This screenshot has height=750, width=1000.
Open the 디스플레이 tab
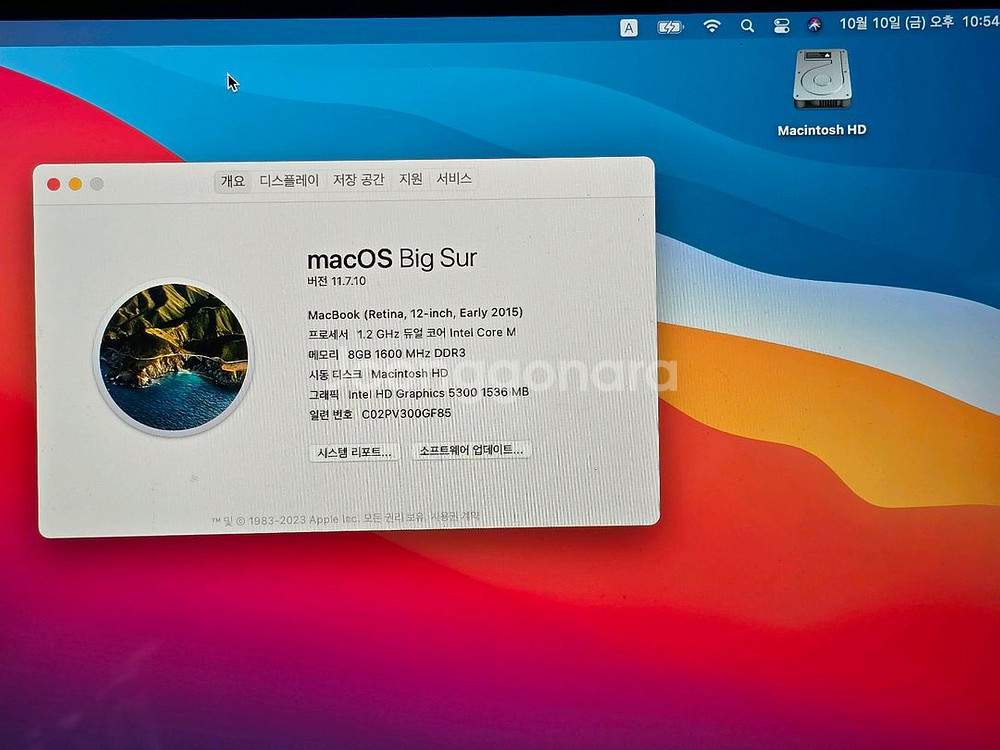[289, 181]
